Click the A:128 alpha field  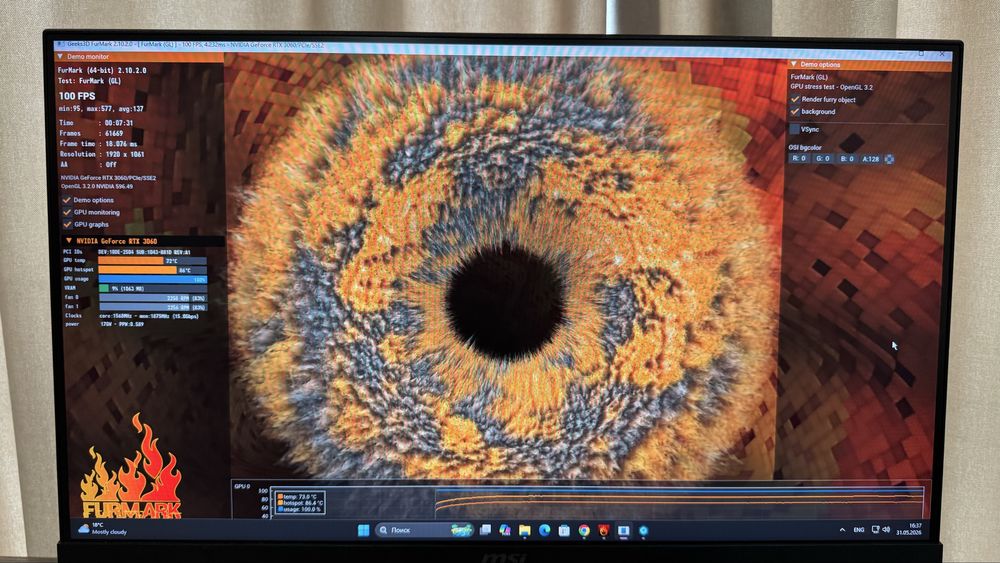(x=871, y=159)
